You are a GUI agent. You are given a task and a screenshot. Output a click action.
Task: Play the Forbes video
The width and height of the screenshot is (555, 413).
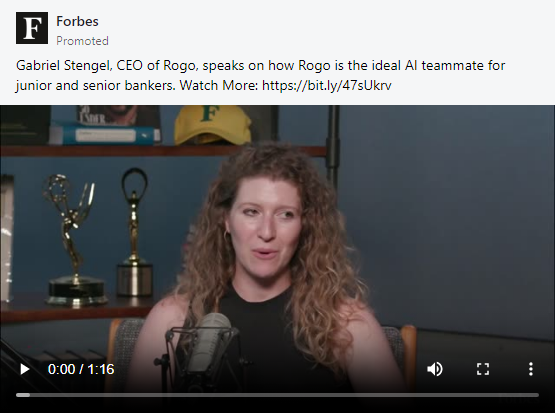[24, 369]
